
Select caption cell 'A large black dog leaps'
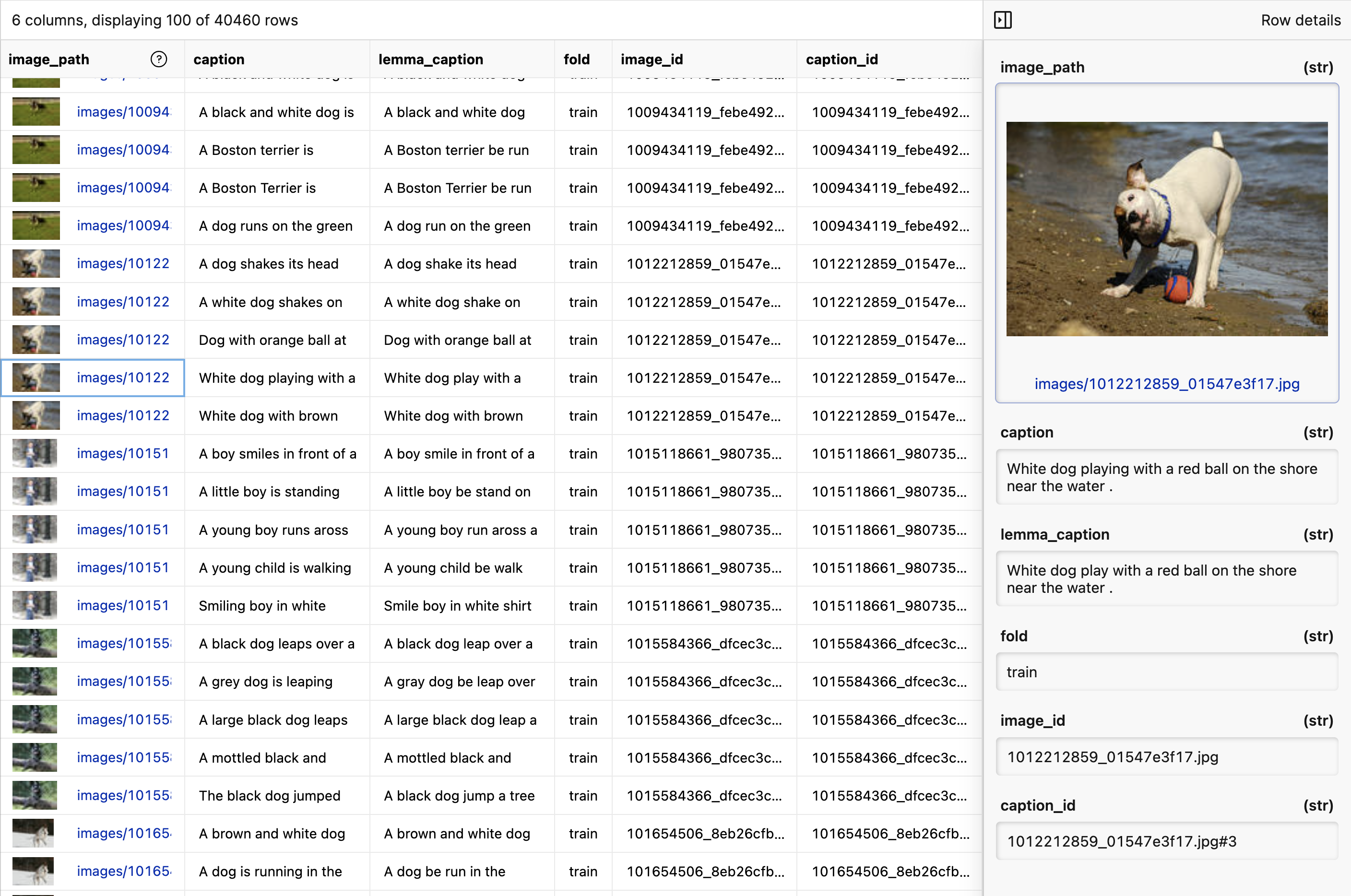tap(277, 719)
